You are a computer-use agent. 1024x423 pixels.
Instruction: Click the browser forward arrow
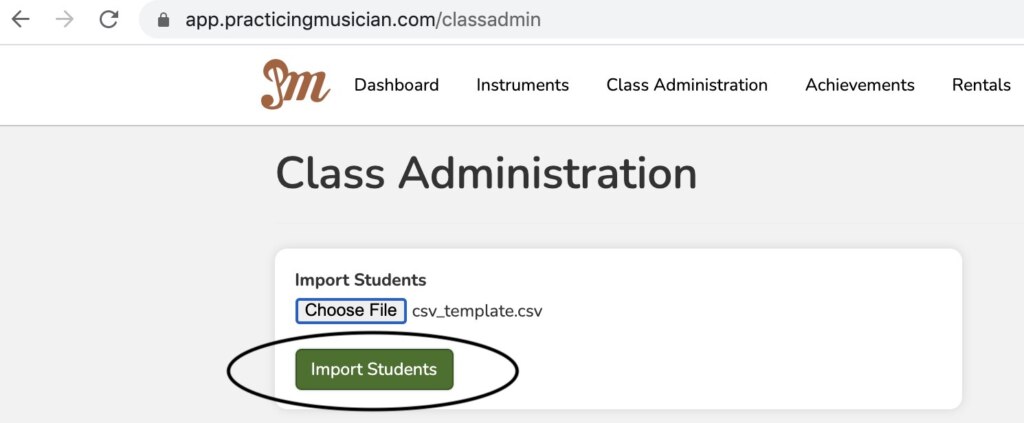[65, 19]
